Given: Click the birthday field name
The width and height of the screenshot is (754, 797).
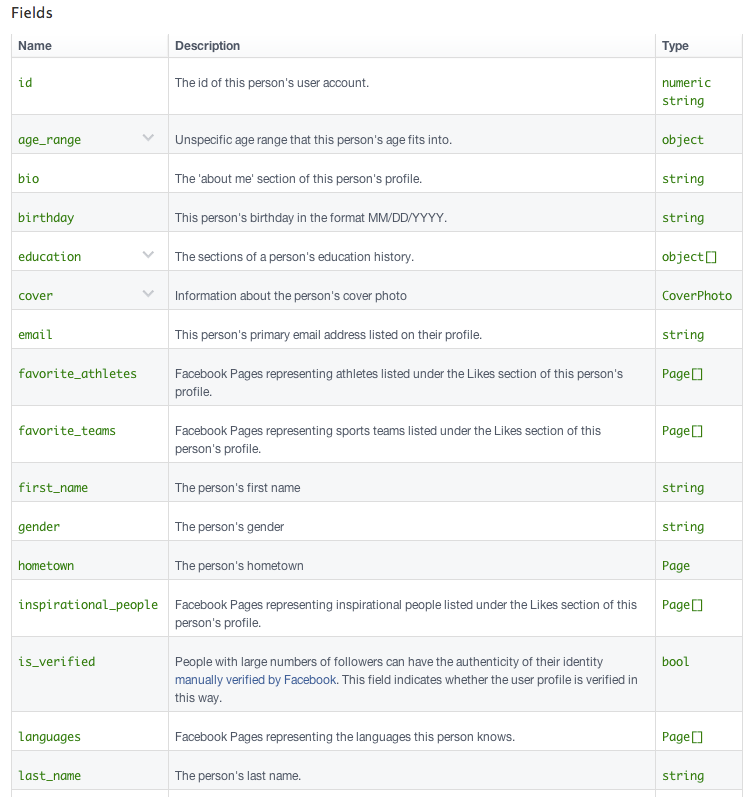Looking at the screenshot, I should click(46, 218).
